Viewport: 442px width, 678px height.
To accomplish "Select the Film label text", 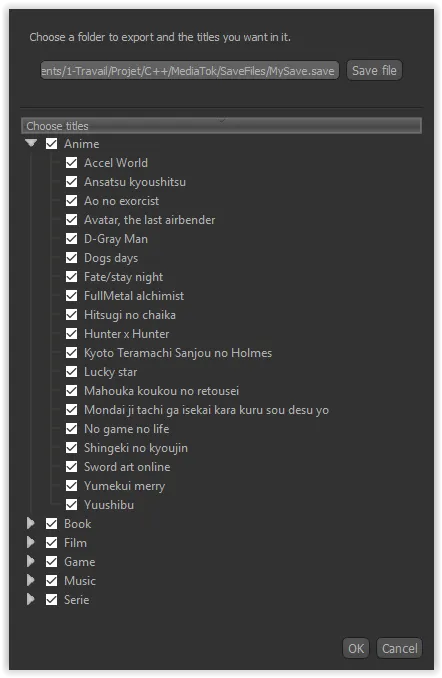I will (x=75, y=543).
